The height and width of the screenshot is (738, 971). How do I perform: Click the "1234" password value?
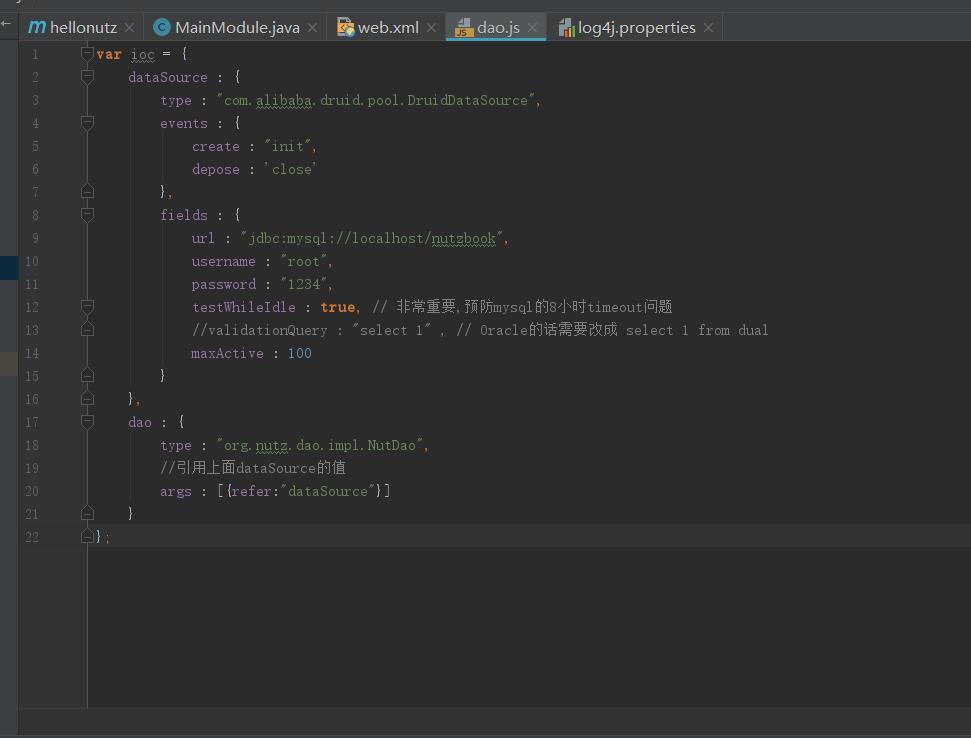tap(303, 284)
